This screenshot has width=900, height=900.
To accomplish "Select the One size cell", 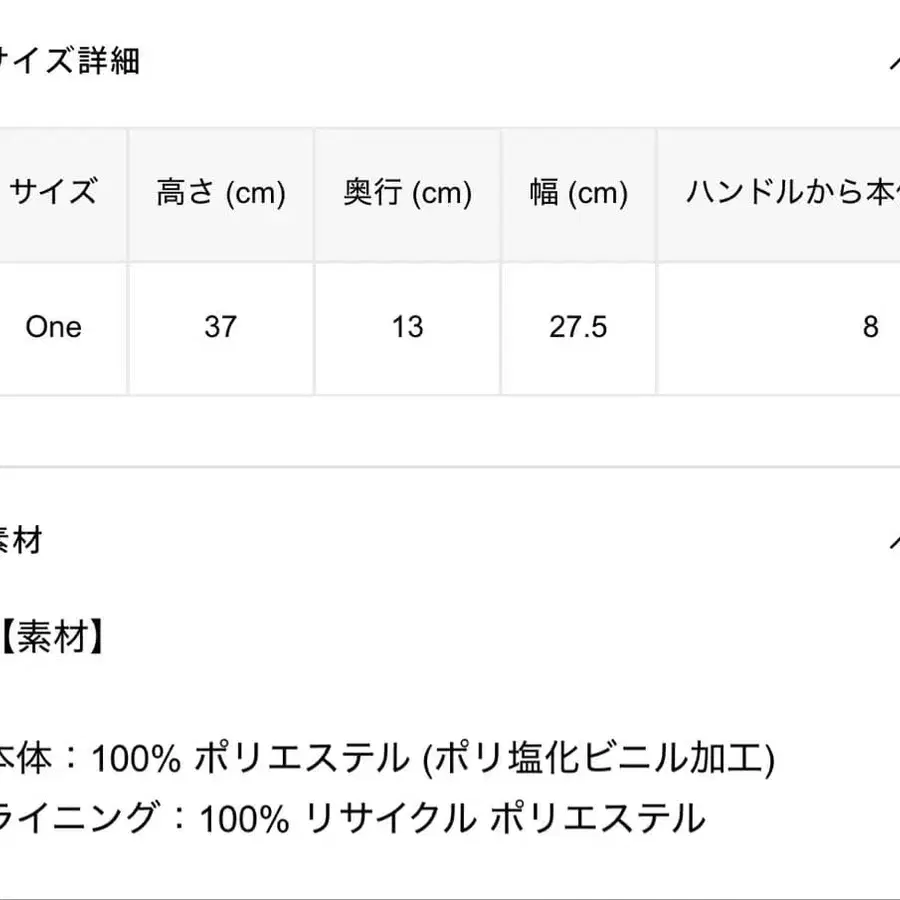I will [54, 327].
